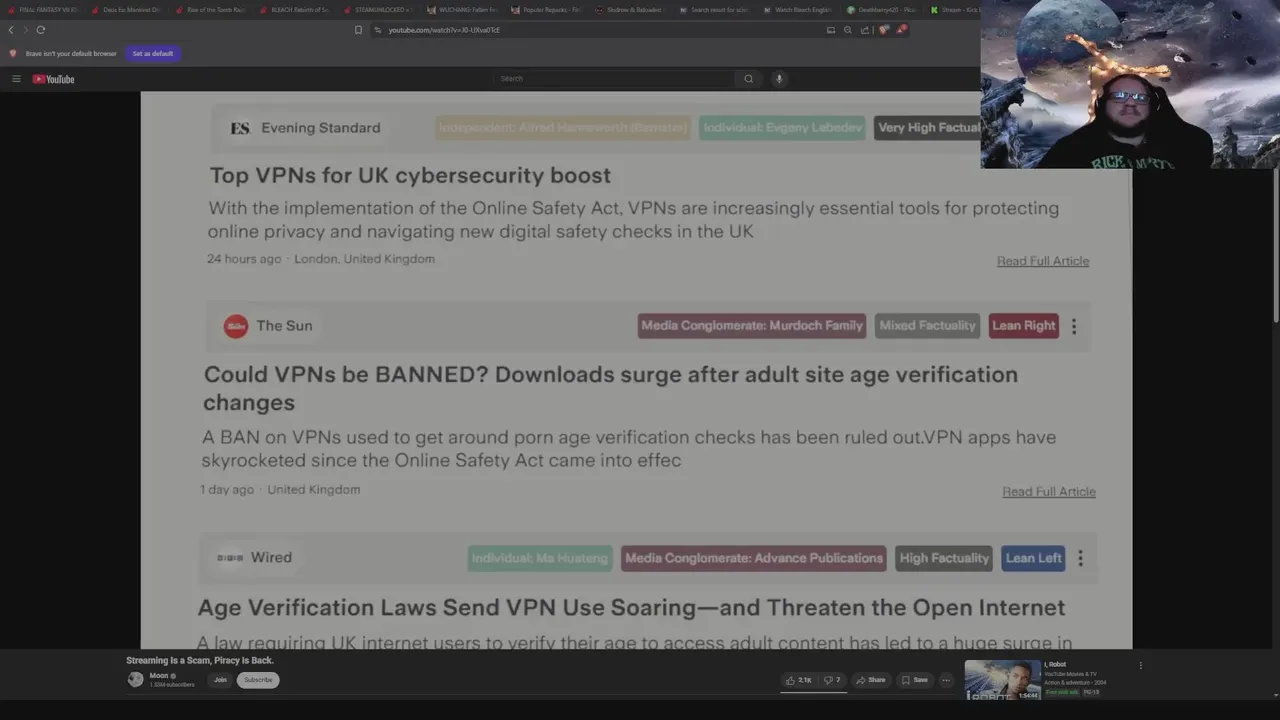
Task: Click the Moon channel name
Action: [159, 676]
